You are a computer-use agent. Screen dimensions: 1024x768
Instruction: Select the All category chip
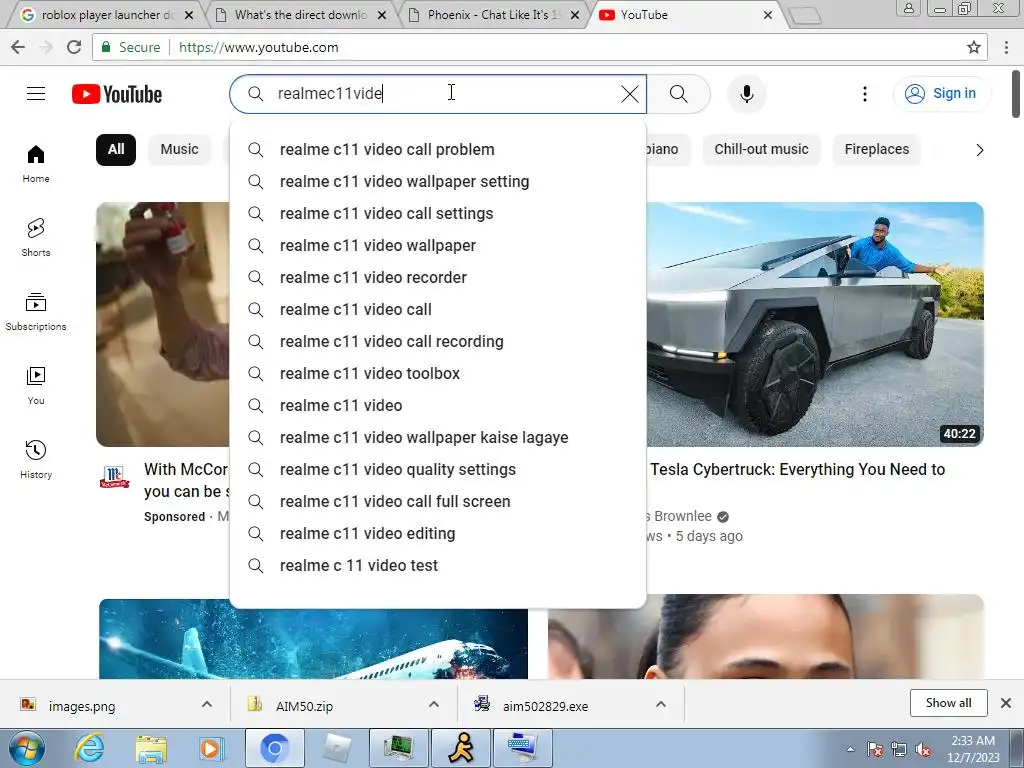[x=116, y=150]
